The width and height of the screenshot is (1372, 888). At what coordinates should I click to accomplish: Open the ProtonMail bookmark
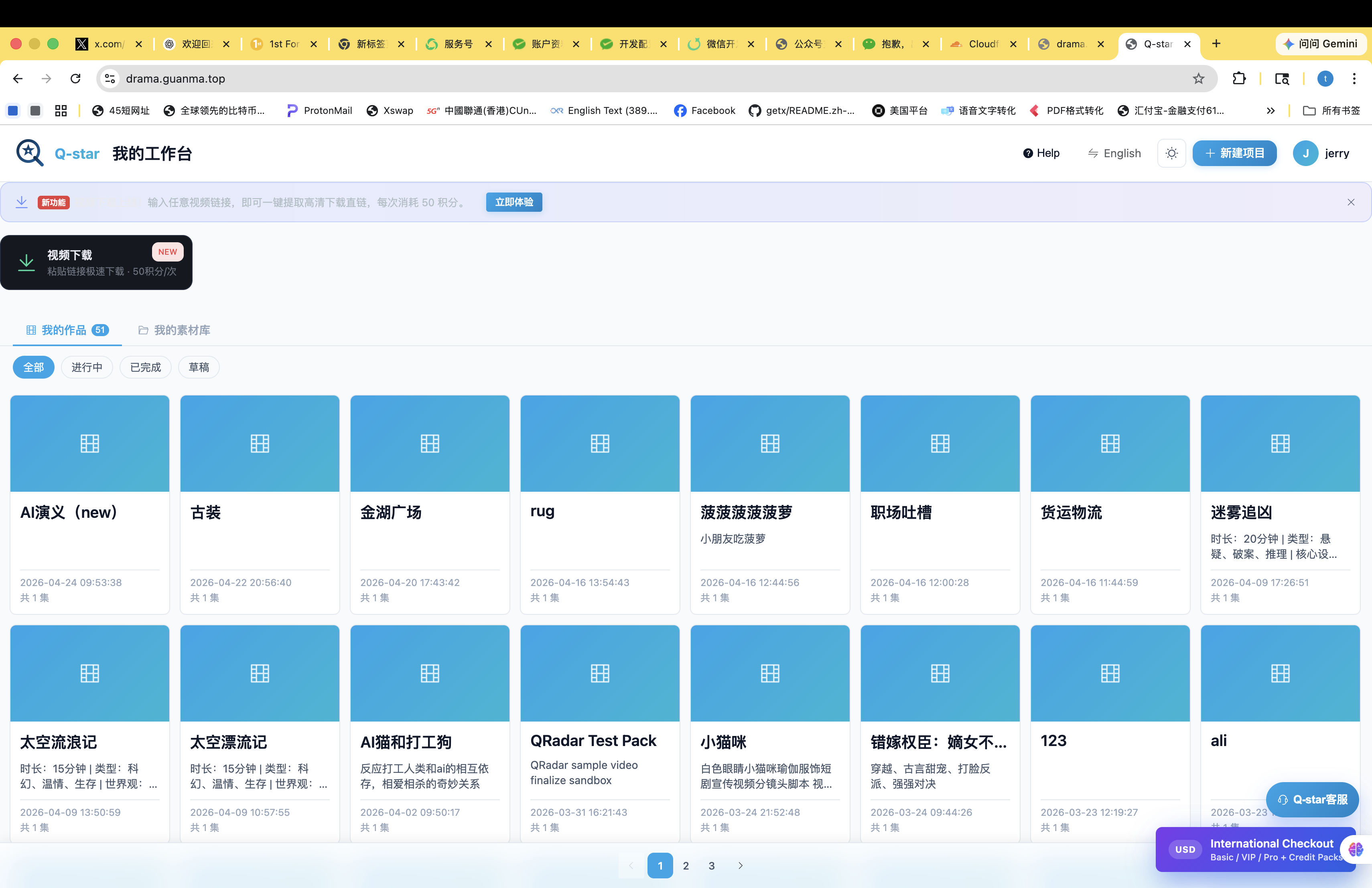(319, 111)
